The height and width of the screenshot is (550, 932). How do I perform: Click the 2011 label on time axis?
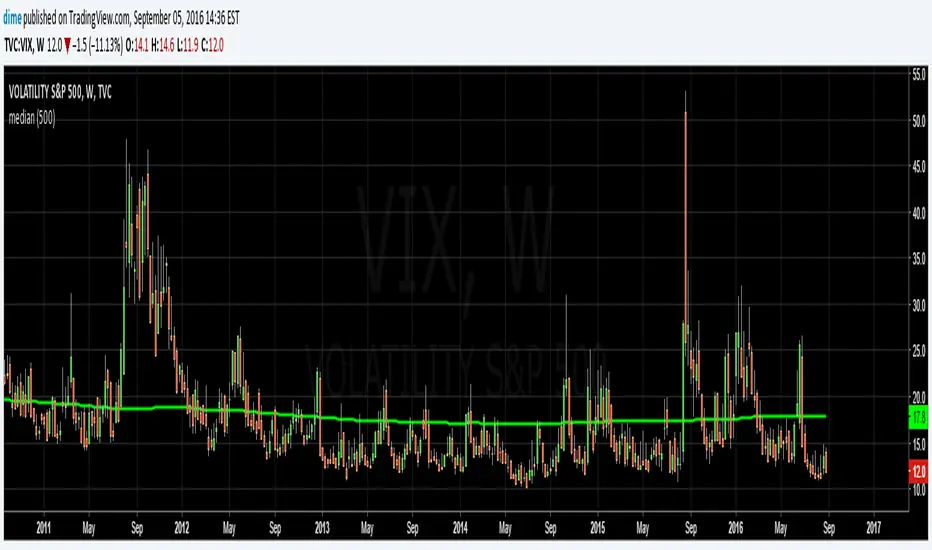click(x=43, y=527)
